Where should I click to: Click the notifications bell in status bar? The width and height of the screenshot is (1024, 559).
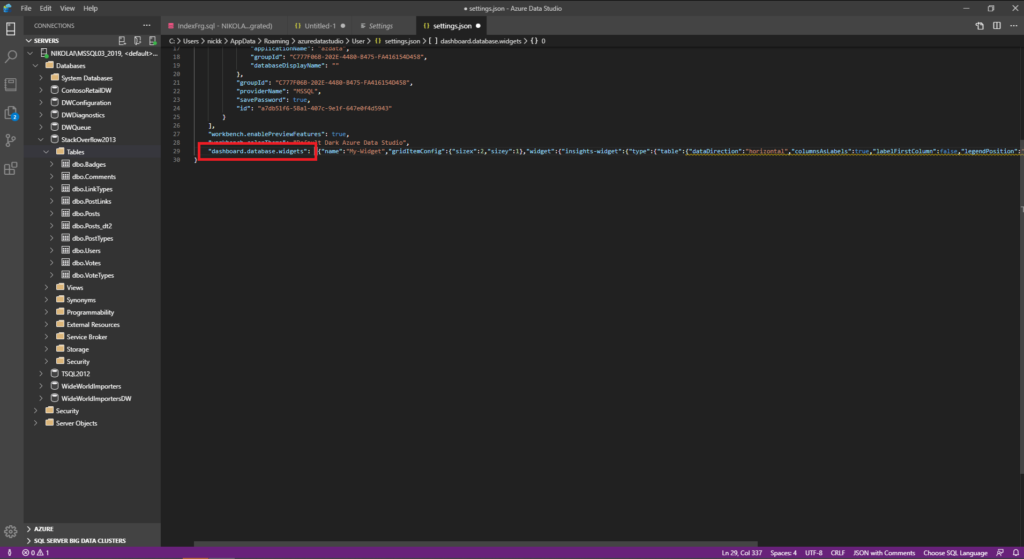coord(1016,553)
